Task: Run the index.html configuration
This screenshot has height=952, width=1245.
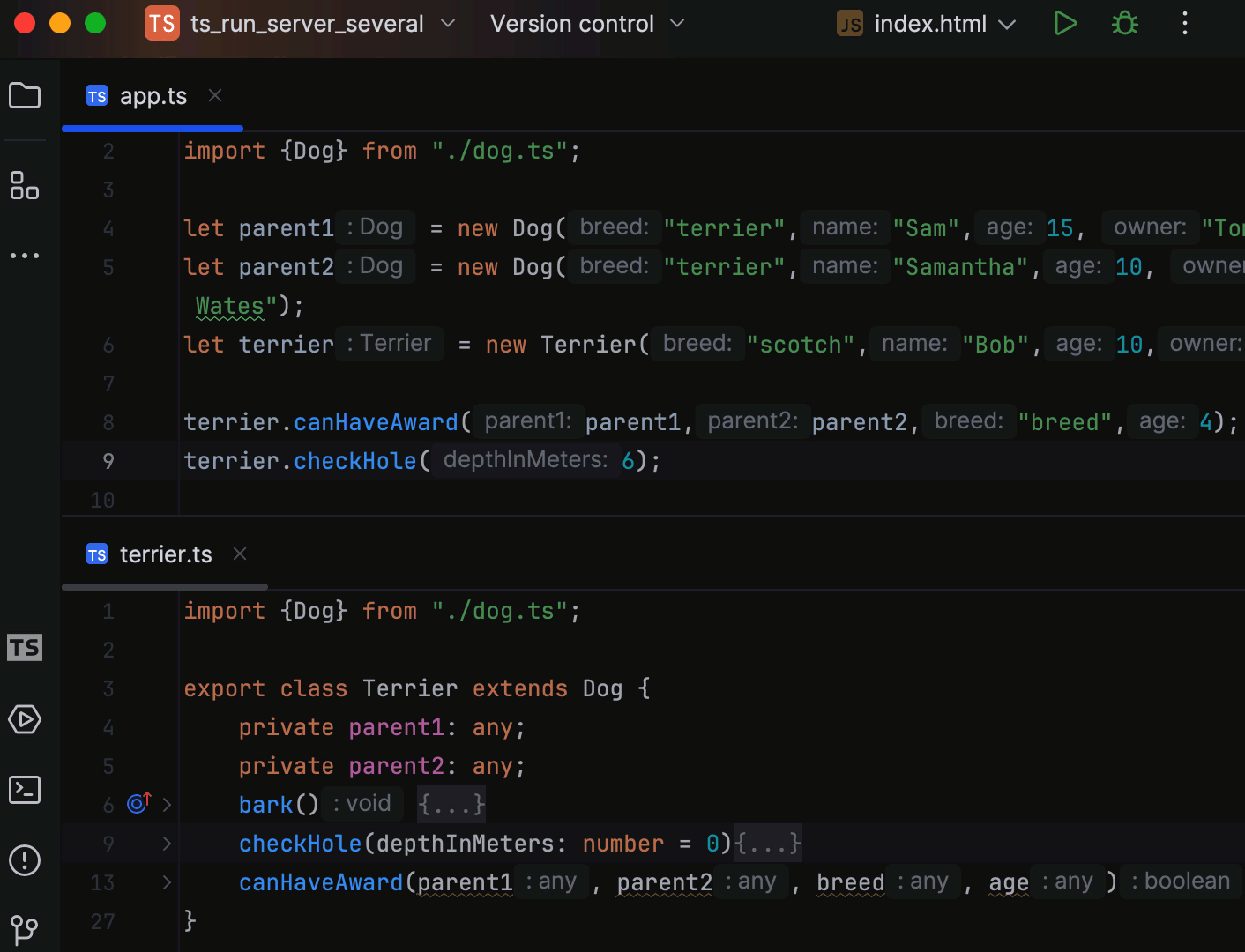Action: point(1064,23)
